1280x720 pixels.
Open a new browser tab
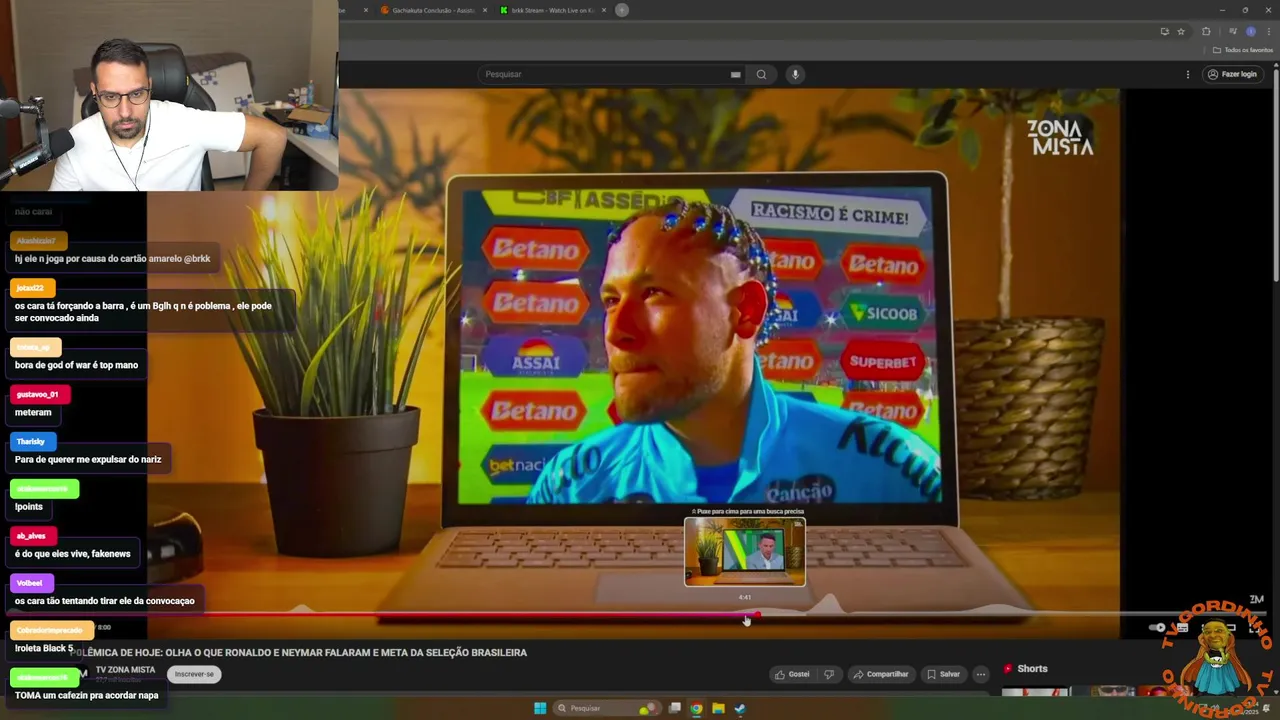click(622, 10)
